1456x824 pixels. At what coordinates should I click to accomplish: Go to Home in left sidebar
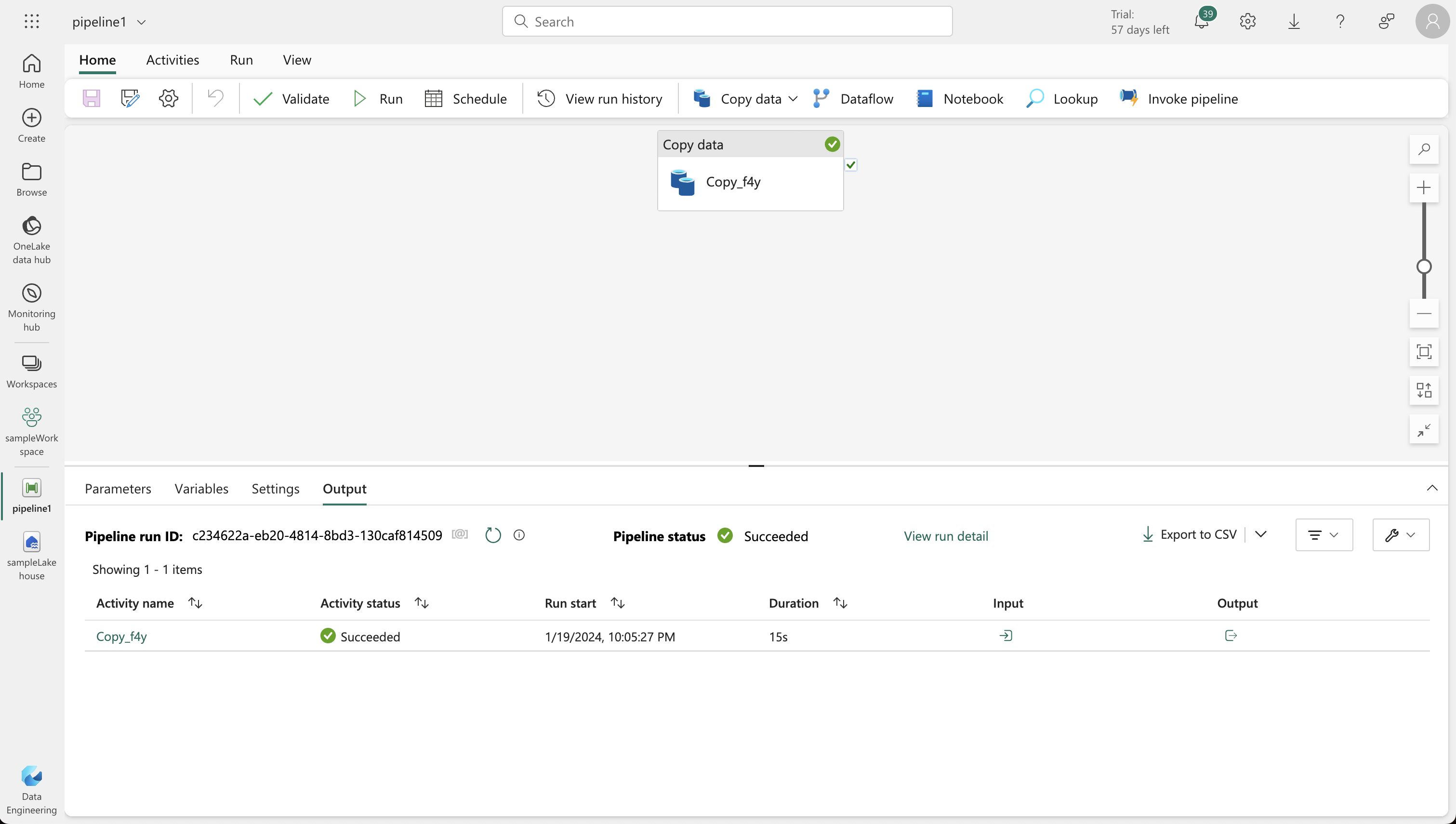pos(32,71)
